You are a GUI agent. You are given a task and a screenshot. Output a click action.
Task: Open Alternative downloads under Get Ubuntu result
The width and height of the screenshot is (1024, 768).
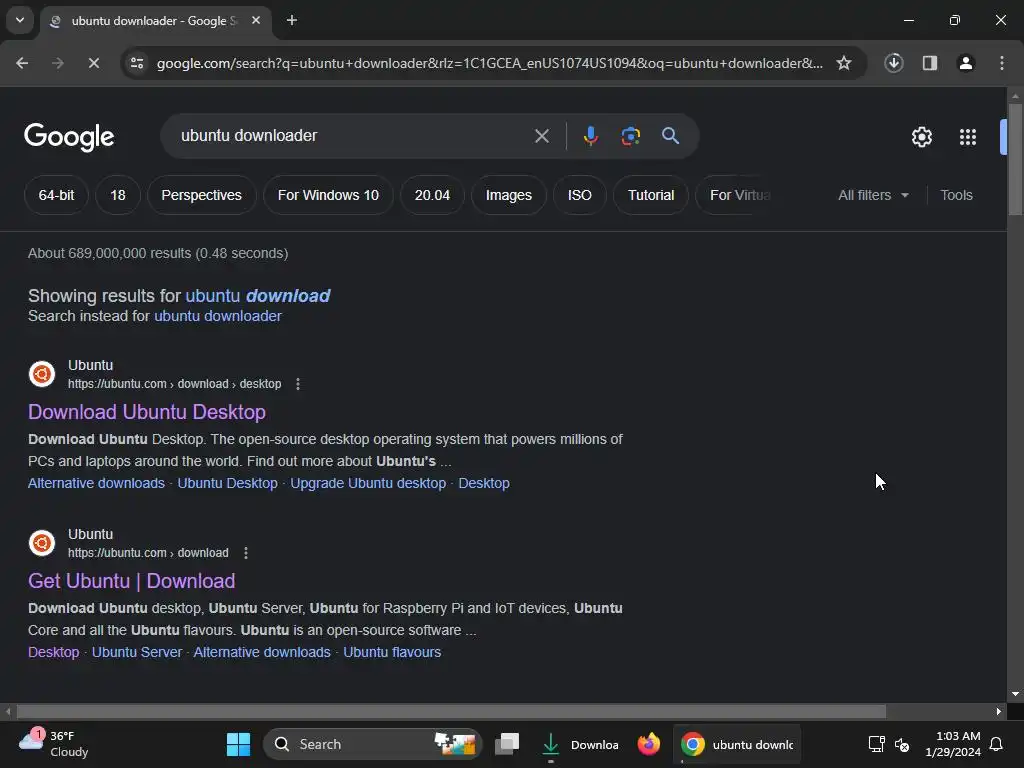pos(262,652)
